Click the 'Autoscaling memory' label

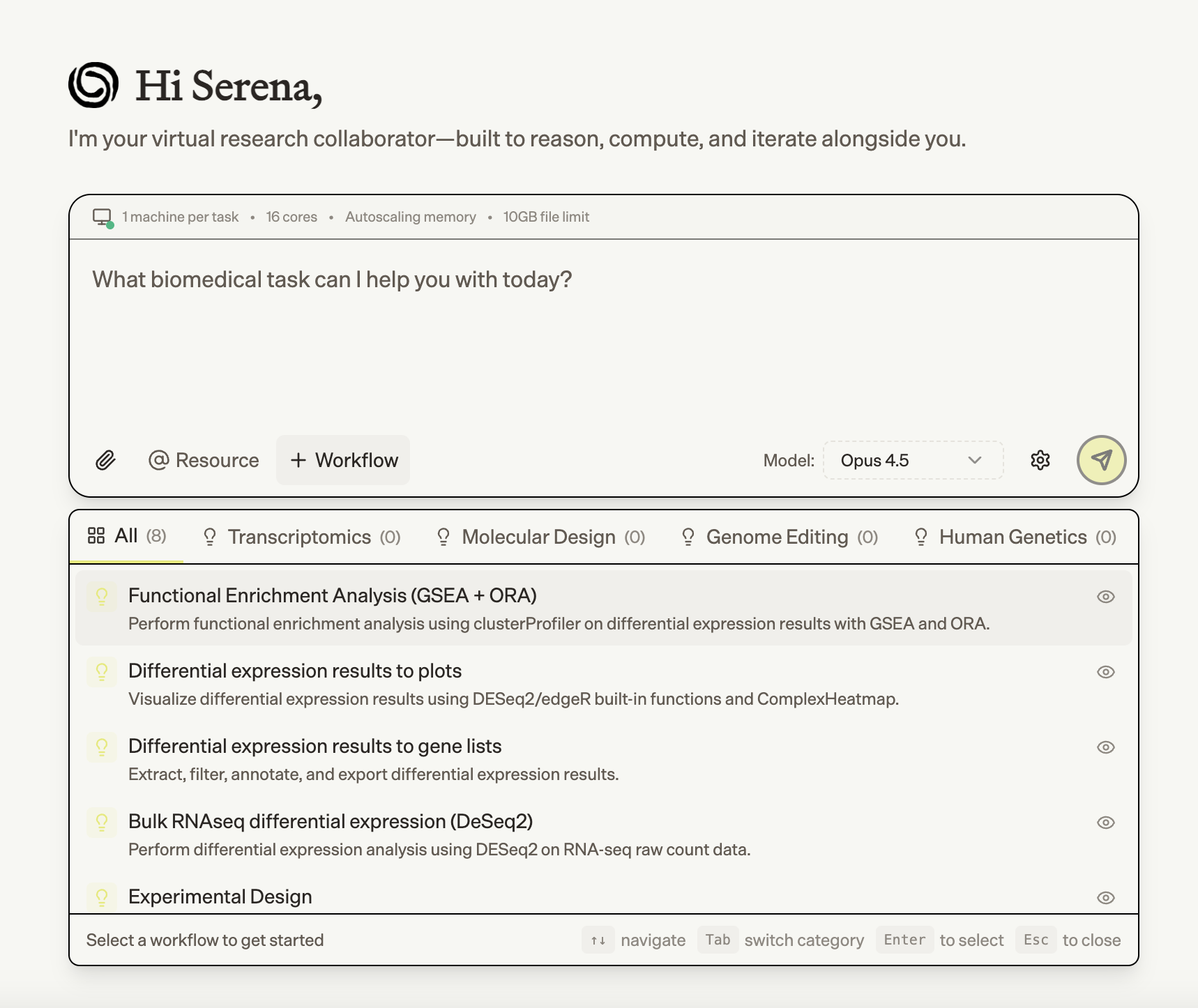[x=411, y=217]
